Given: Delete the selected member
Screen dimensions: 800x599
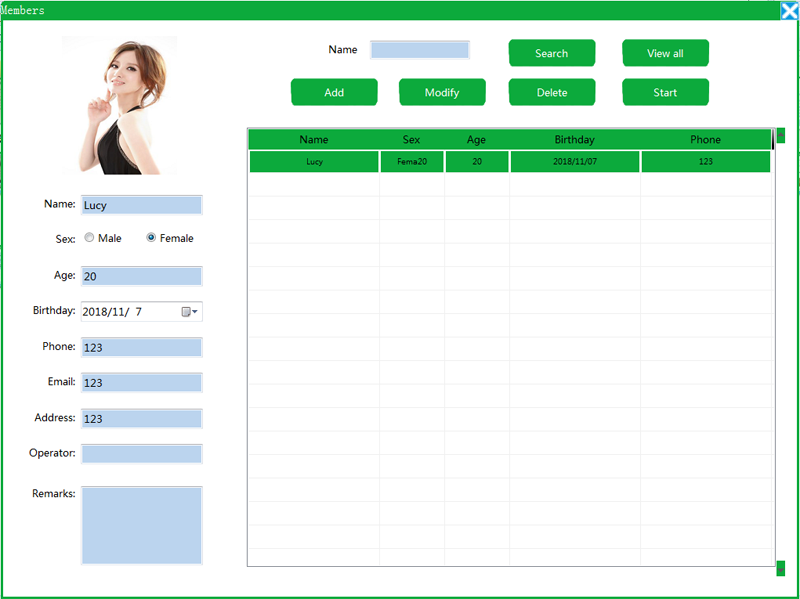Looking at the screenshot, I should 551,92.
